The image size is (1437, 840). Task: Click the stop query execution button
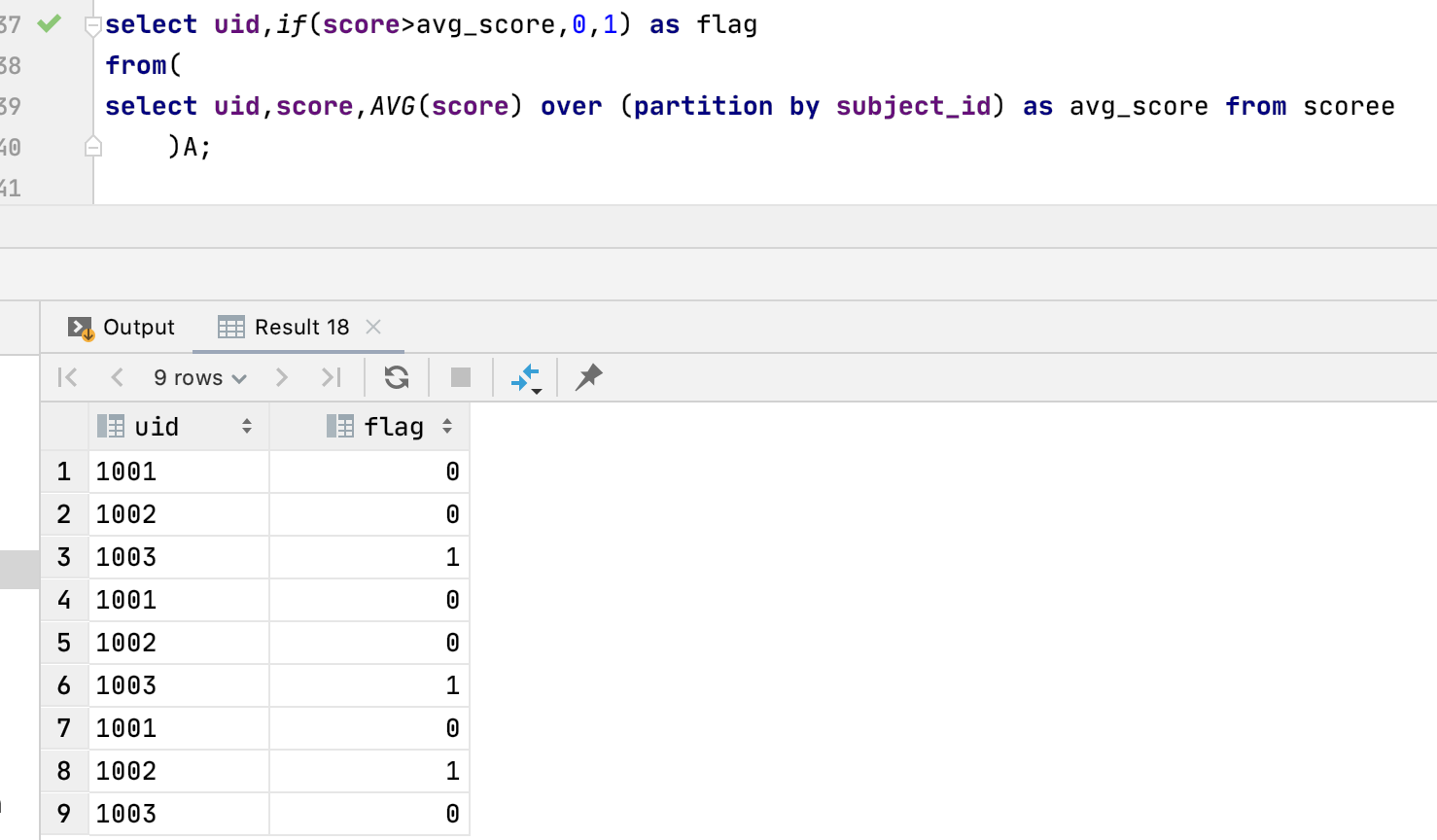click(459, 377)
